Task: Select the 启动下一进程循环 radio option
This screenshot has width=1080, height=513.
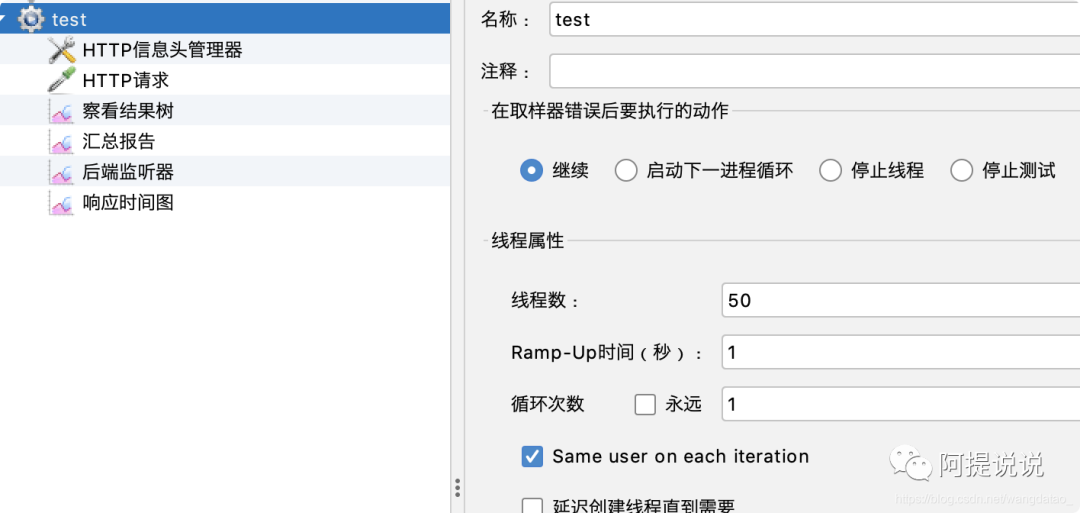Action: tap(626, 170)
